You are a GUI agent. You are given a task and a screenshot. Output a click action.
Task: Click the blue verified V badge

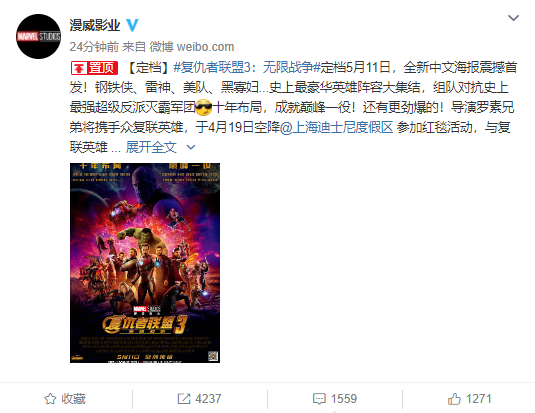tap(132, 25)
